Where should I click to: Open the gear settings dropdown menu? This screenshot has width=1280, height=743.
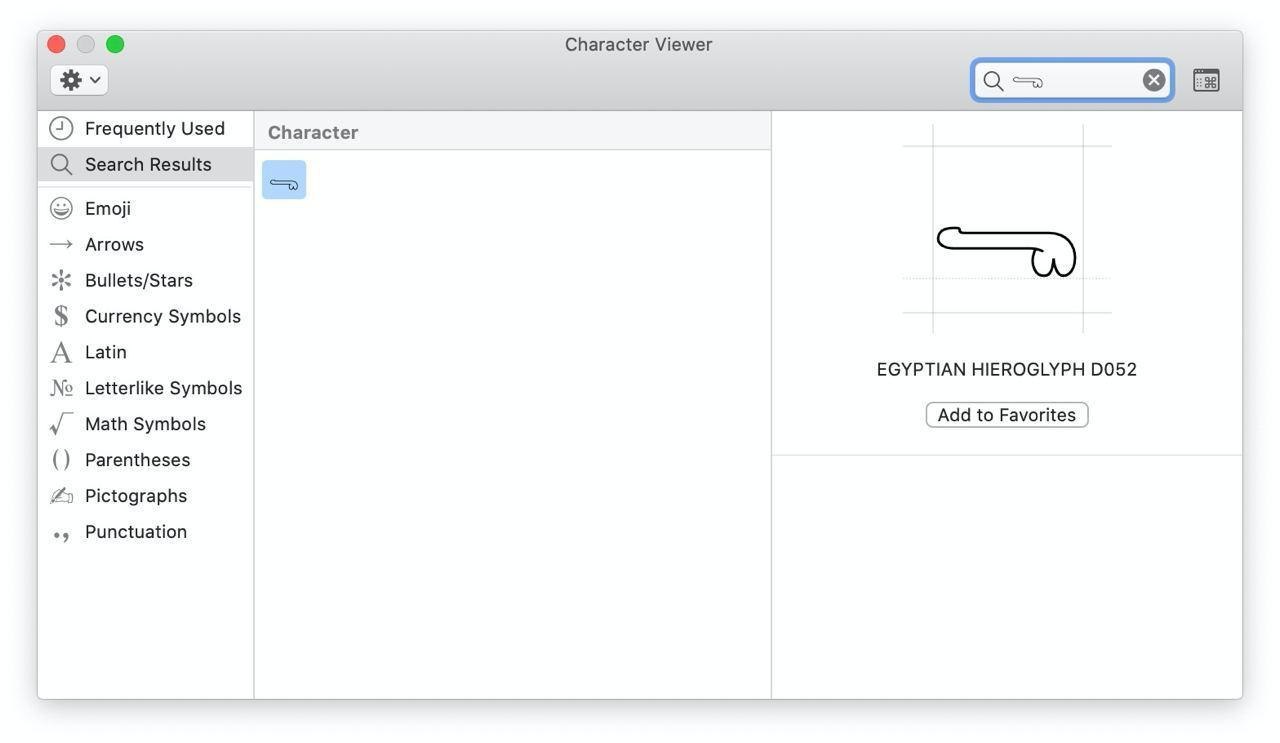point(79,80)
